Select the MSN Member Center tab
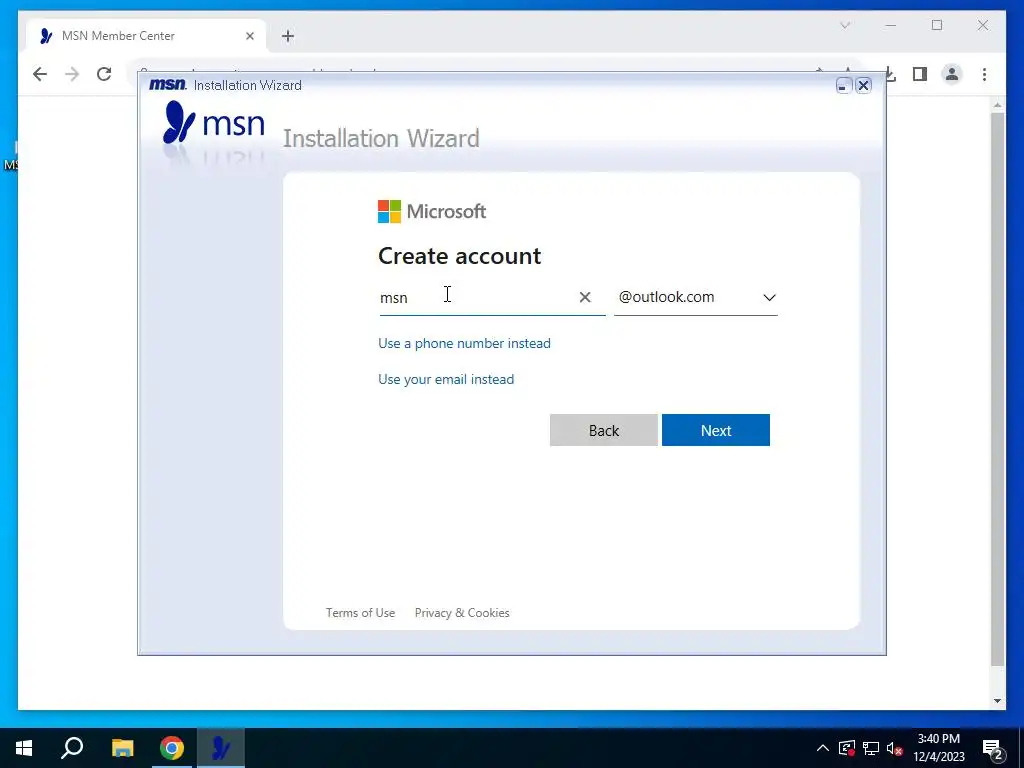 tap(146, 36)
